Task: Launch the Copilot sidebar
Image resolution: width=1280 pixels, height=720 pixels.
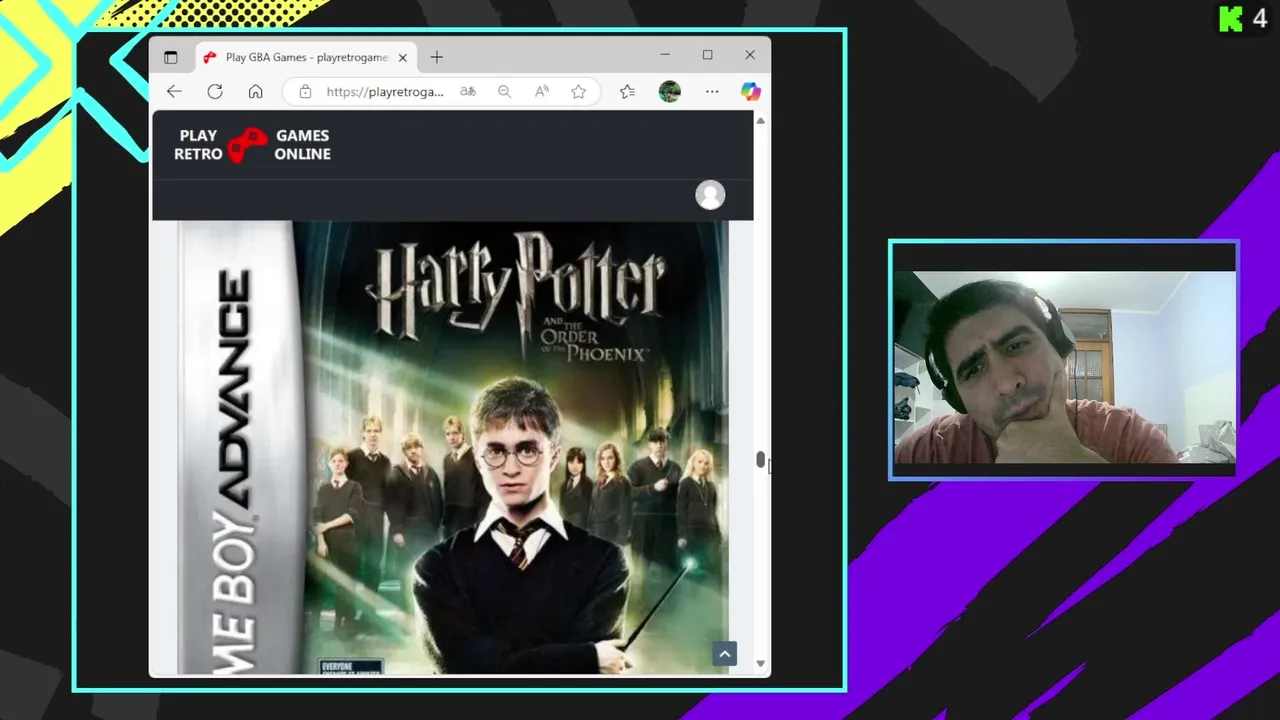Action: 751,91
